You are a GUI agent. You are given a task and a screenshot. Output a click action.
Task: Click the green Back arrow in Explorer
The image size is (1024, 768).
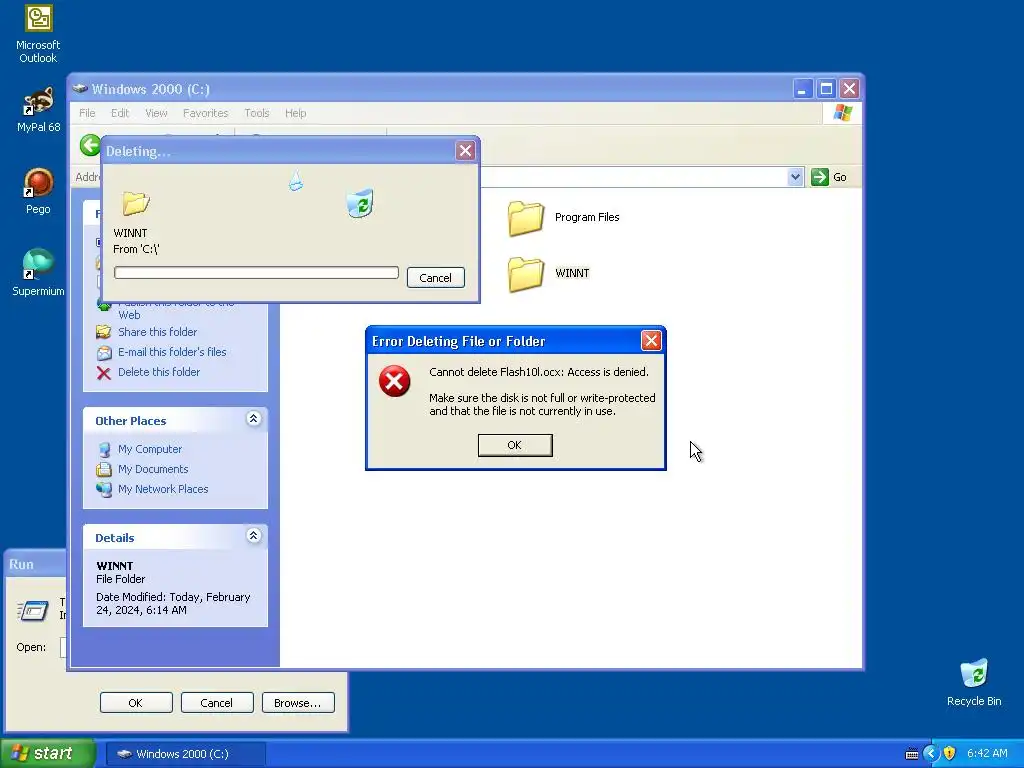click(x=90, y=145)
